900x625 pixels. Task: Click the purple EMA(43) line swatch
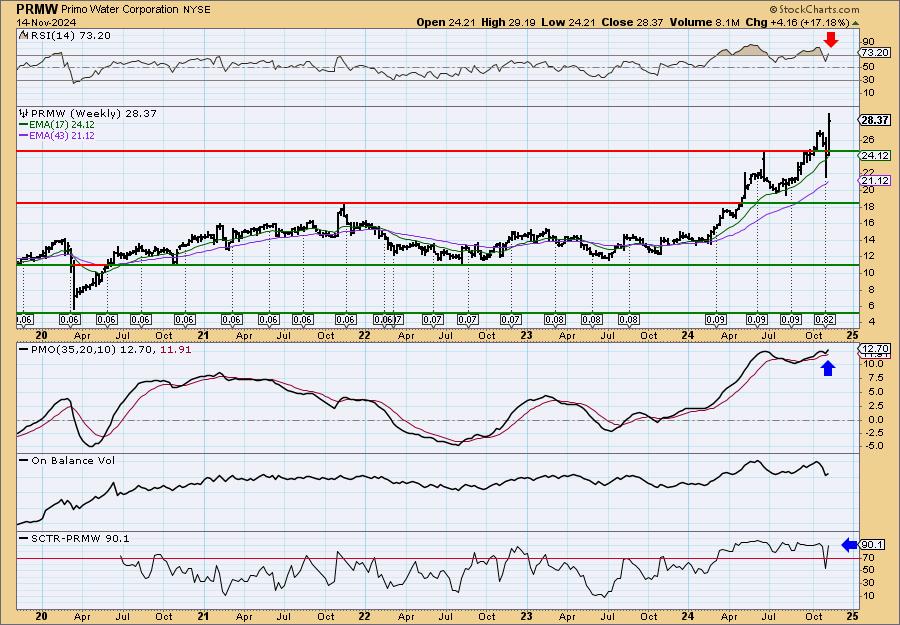click(23, 136)
